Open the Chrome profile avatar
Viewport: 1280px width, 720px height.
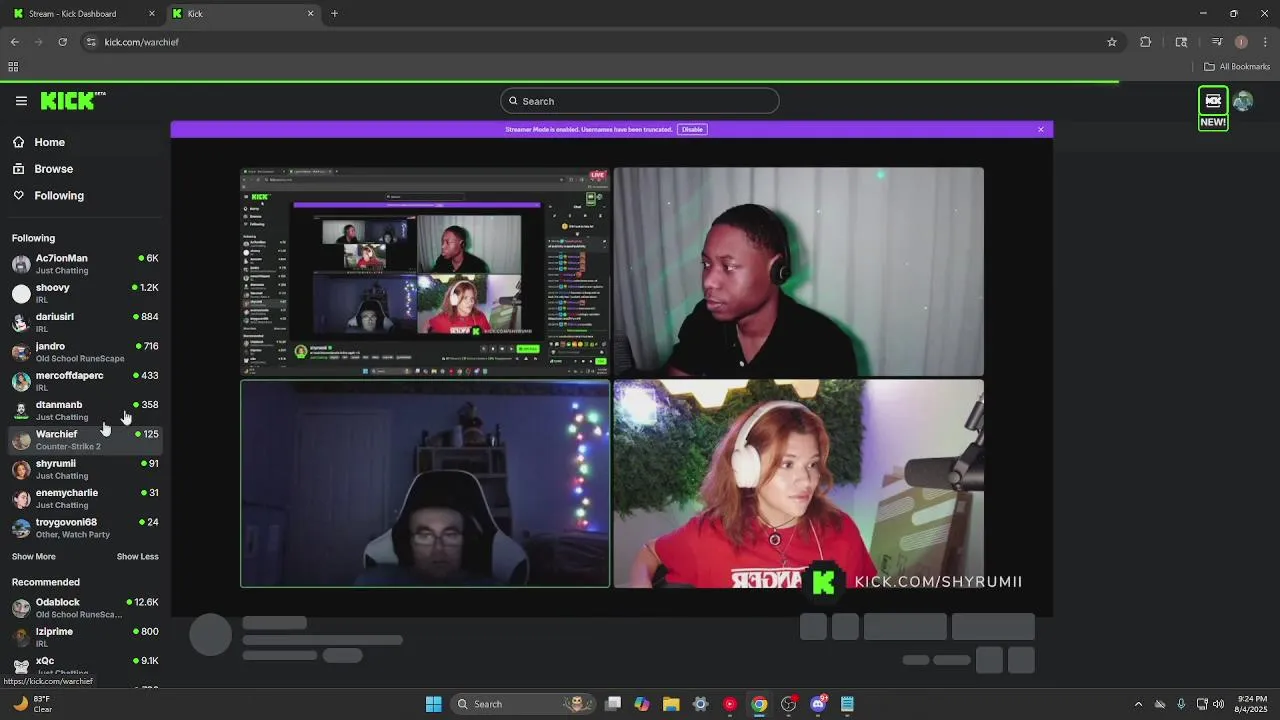pos(1241,42)
